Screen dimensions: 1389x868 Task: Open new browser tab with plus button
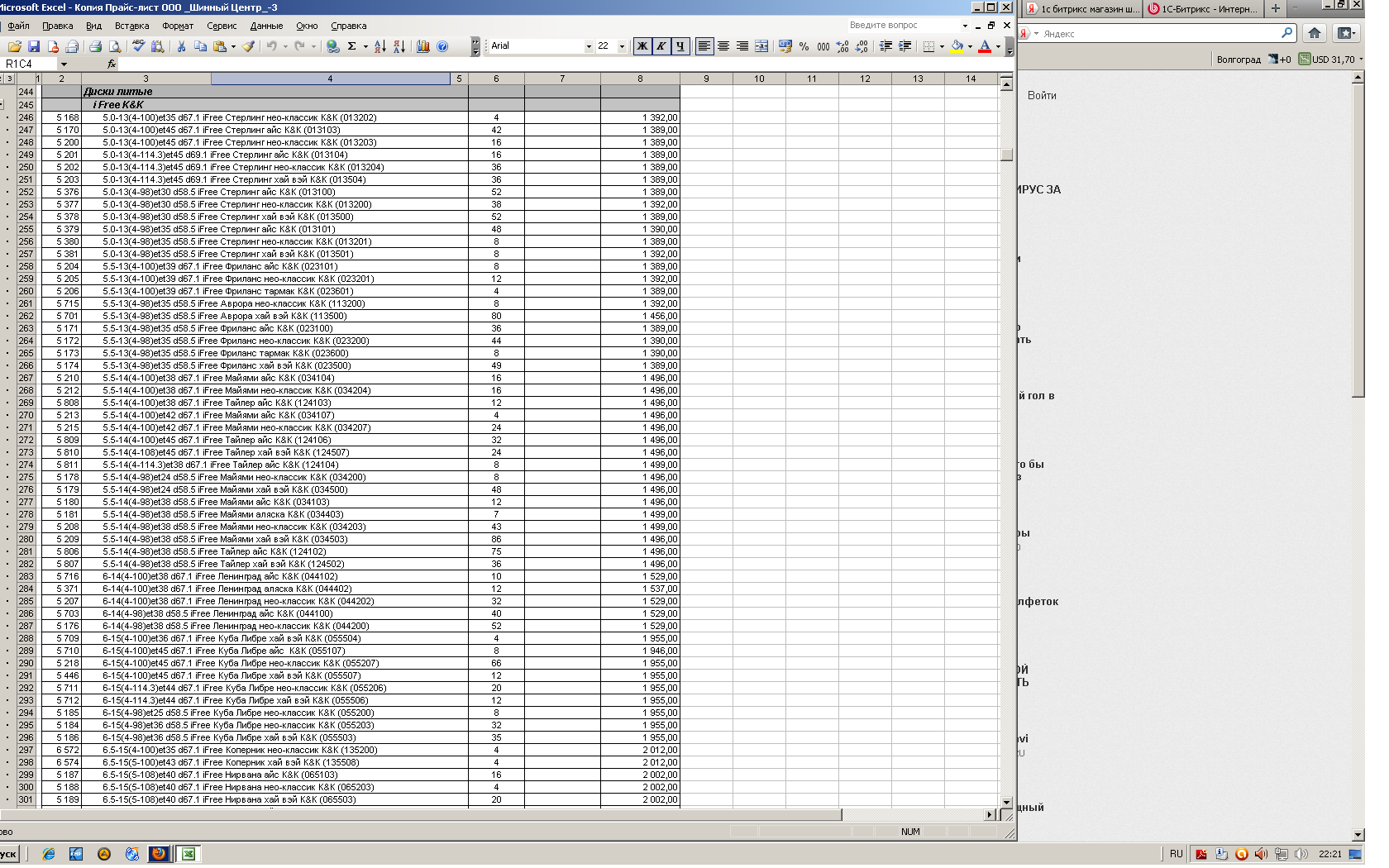click(x=1276, y=9)
